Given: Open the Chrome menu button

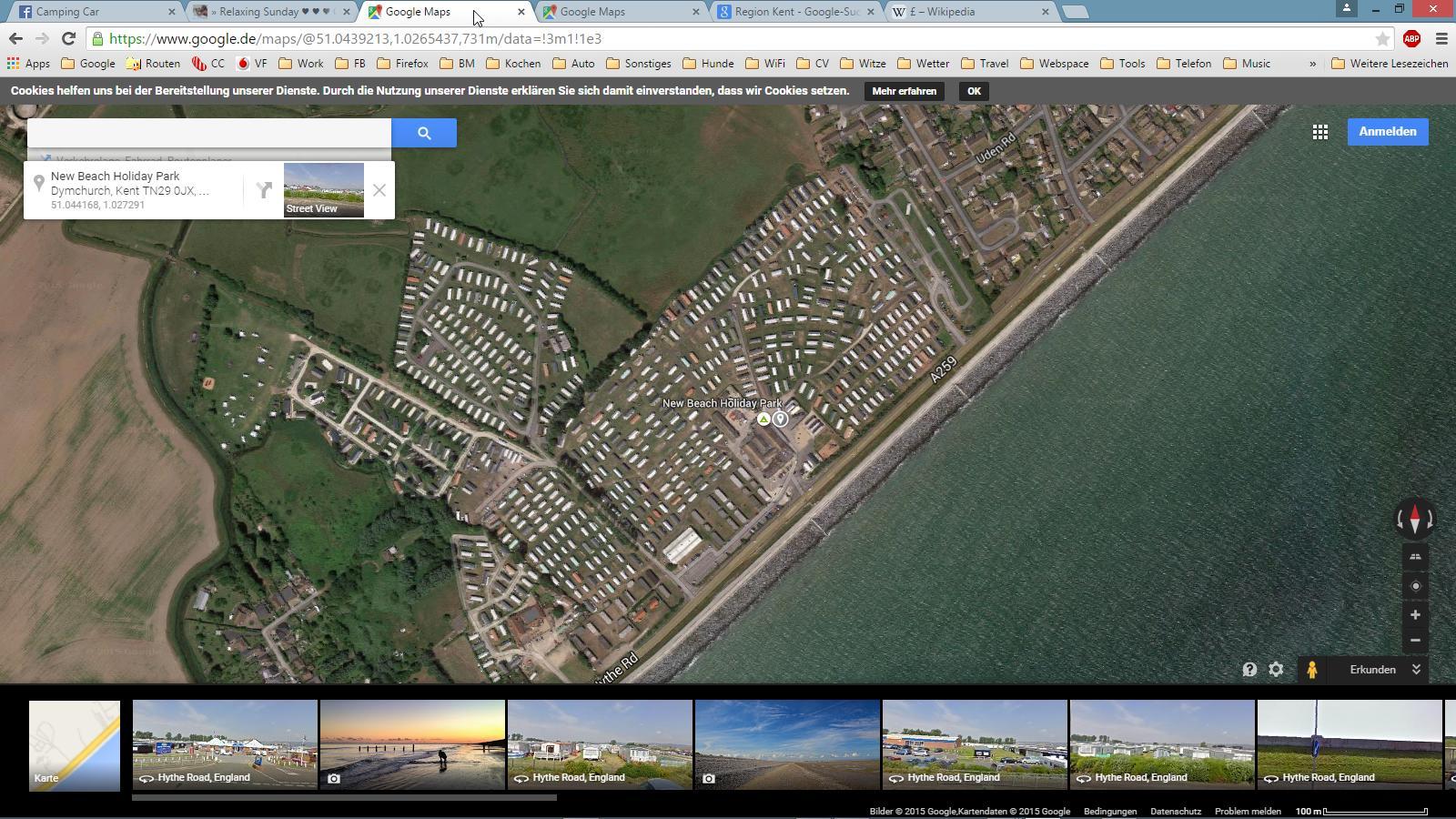Looking at the screenshot, I should (1441, 39).
